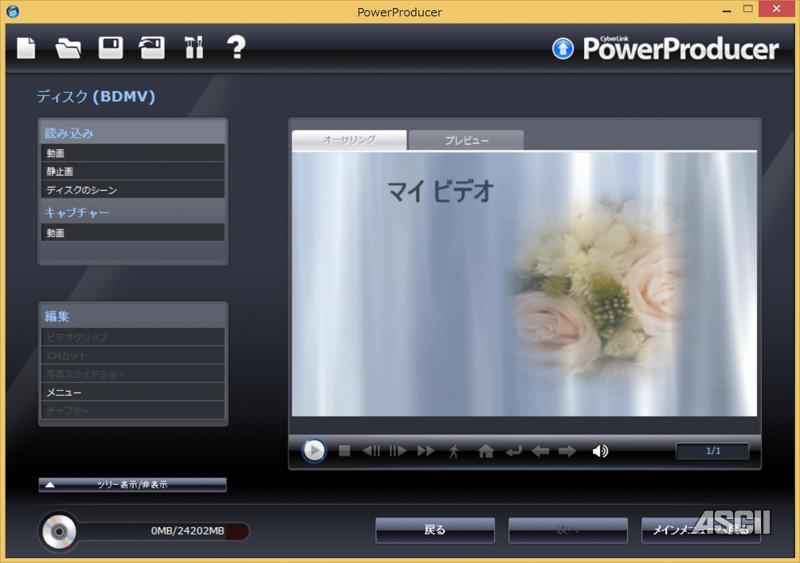Select ディスクのシーン import option

click(133, 190)
